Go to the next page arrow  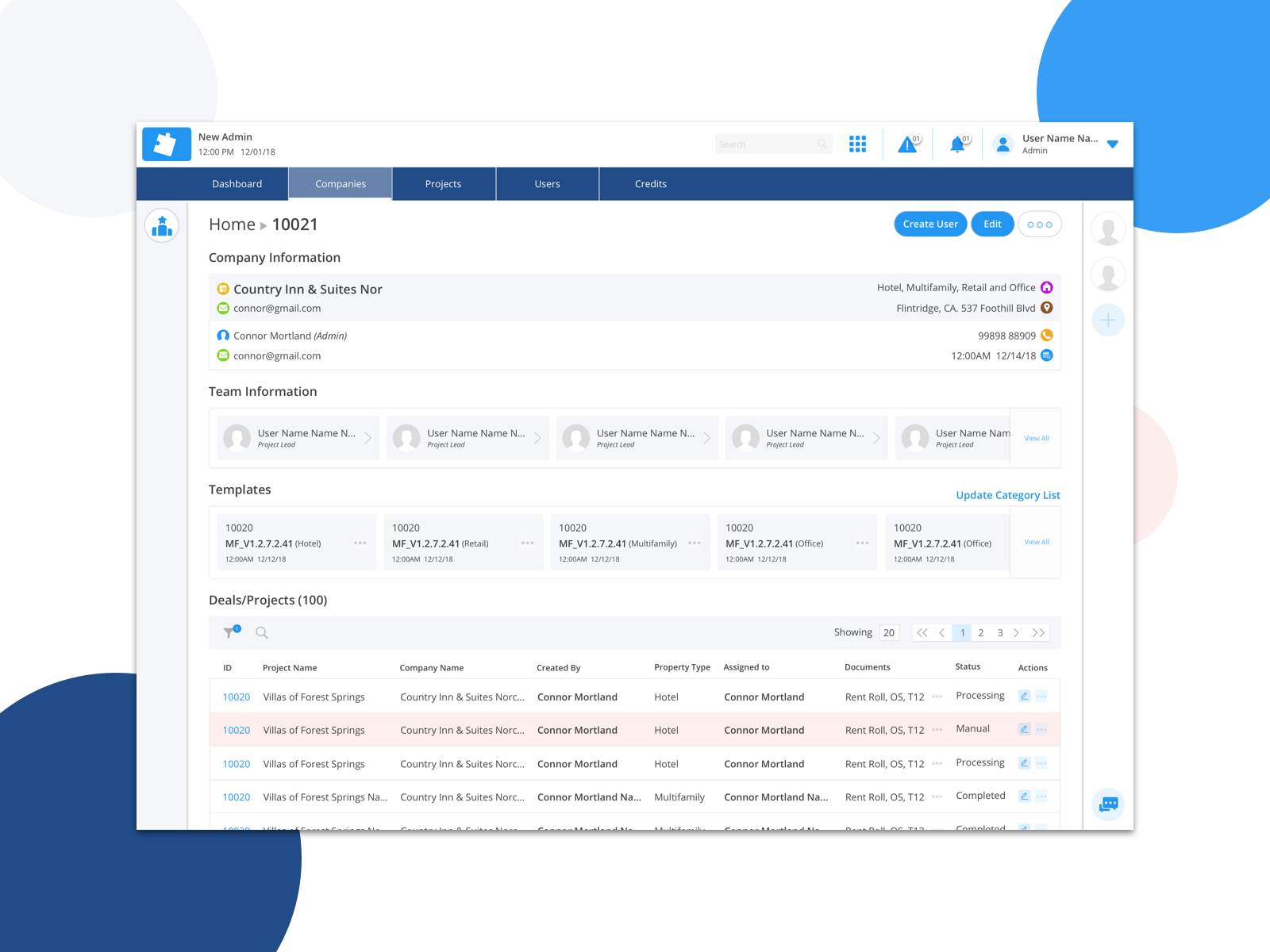(1017, 633)
